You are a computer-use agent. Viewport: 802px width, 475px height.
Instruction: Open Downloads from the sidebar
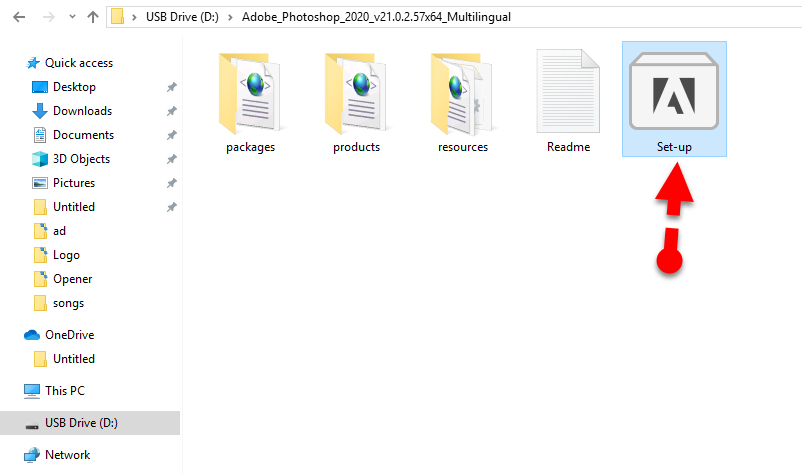82,111
